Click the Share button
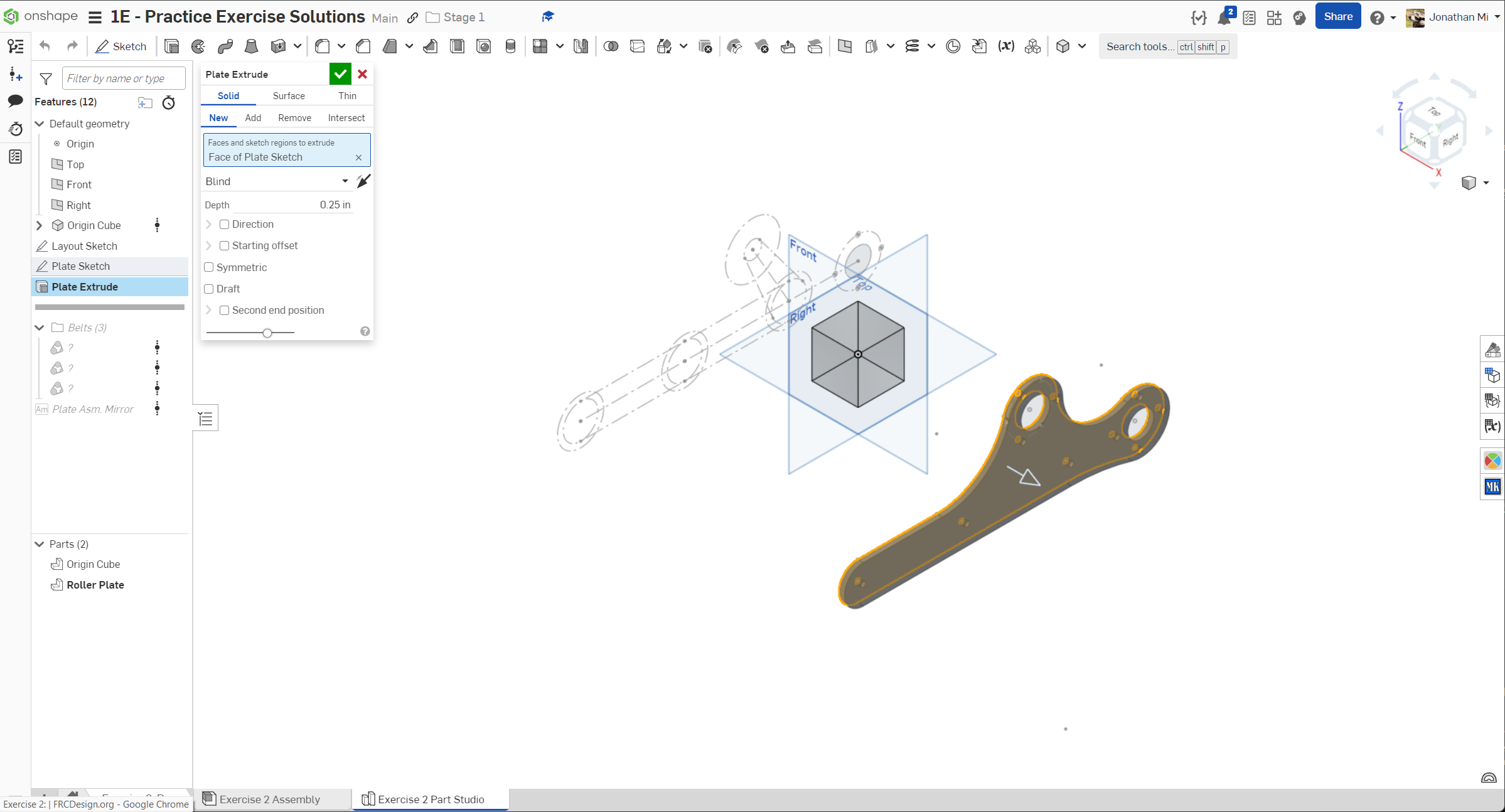The width and height of the screenshot is (1505, 812). 1337,17
